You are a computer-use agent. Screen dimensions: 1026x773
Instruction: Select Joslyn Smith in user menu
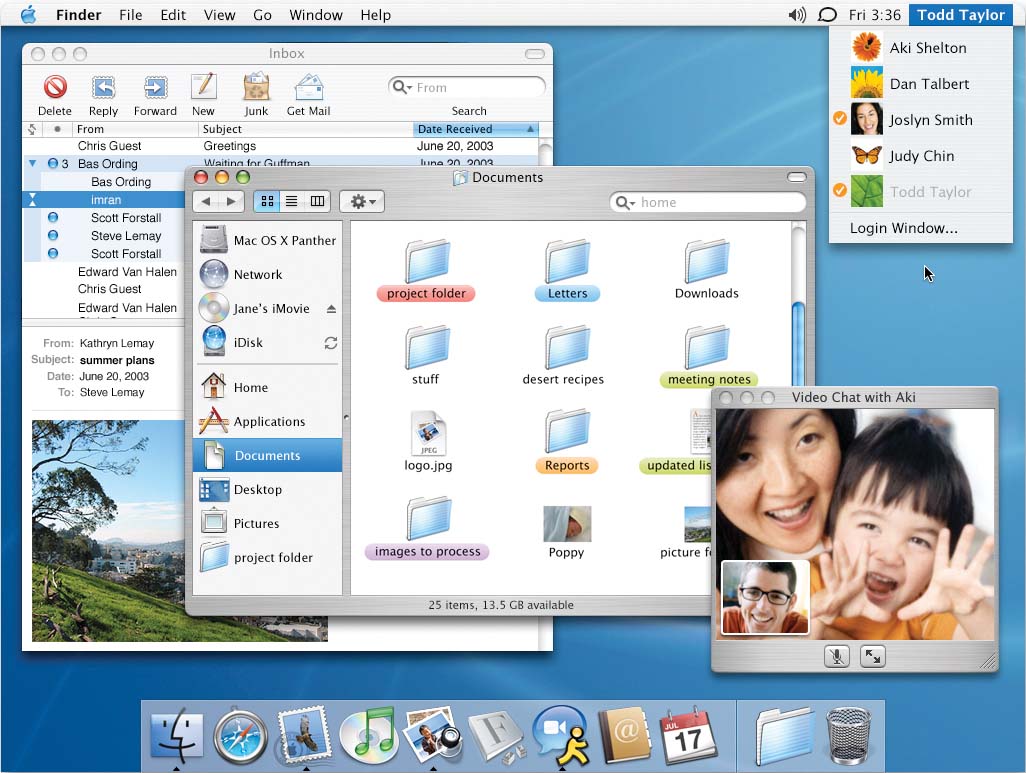(930, 120)
